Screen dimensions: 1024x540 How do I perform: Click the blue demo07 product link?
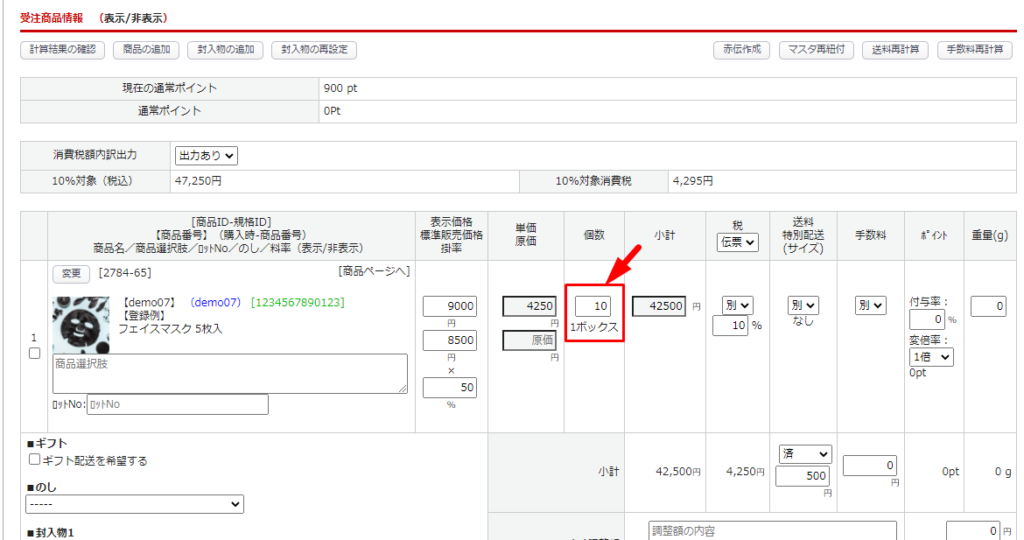[216, 302]
